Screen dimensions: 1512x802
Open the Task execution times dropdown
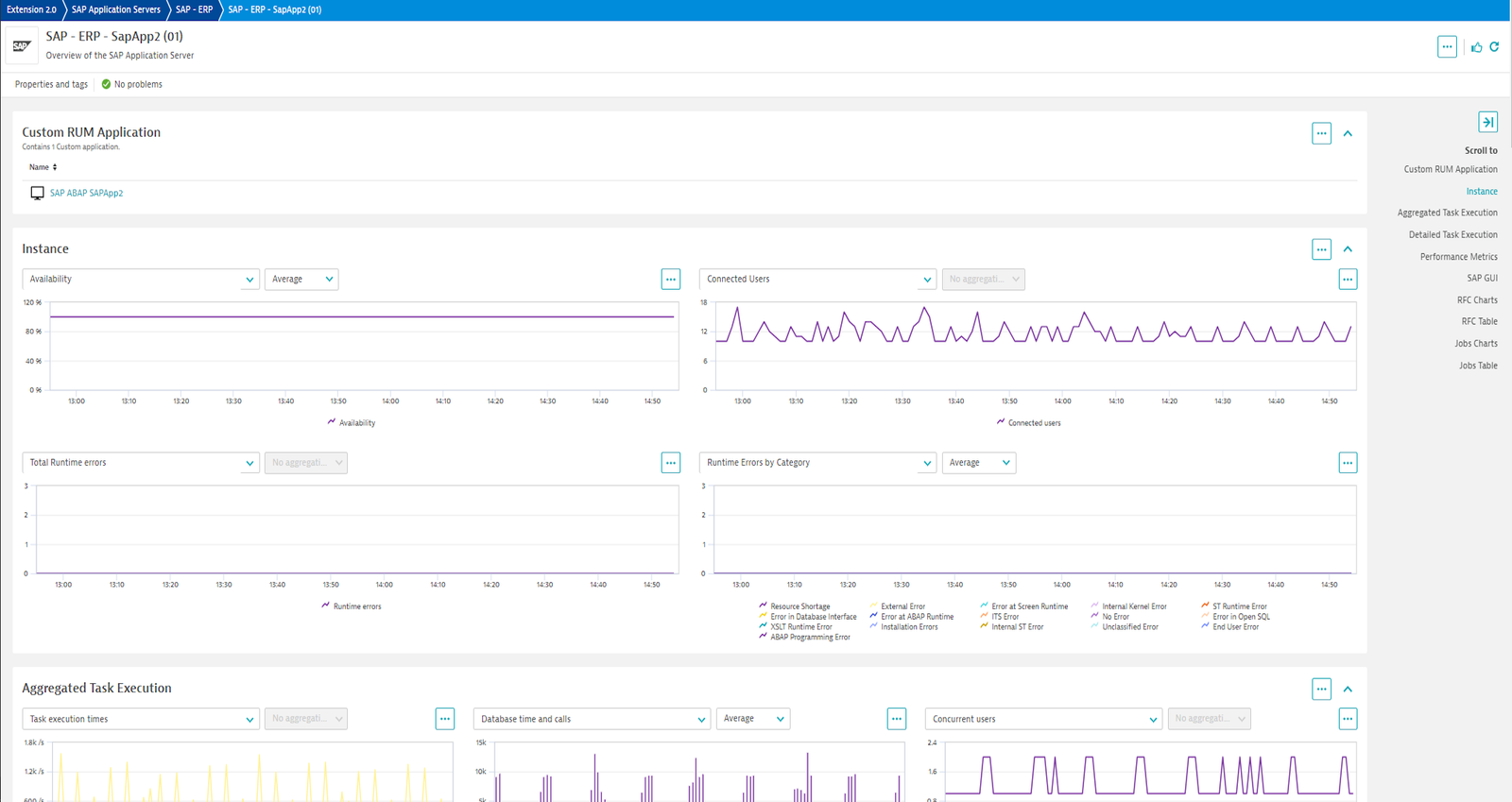141,719
